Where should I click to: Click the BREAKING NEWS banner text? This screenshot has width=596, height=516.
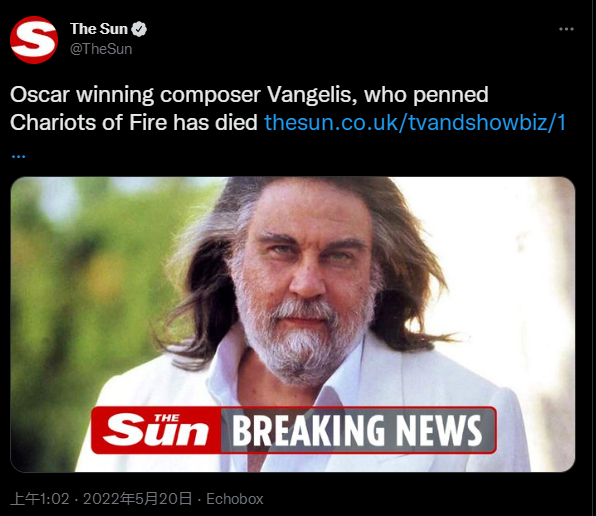(357, 430)
